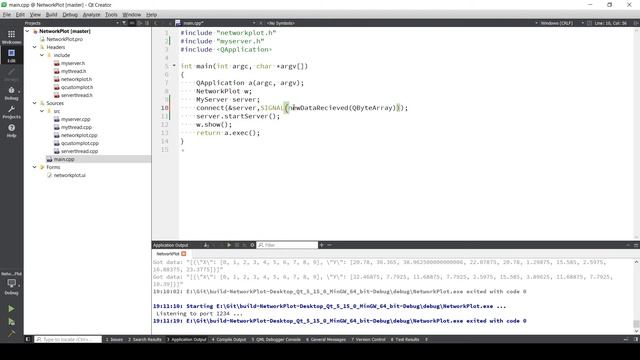Close the NetworkPlot output tab
The height and width of the screenshot is (360, 640).
pos(184,254)
